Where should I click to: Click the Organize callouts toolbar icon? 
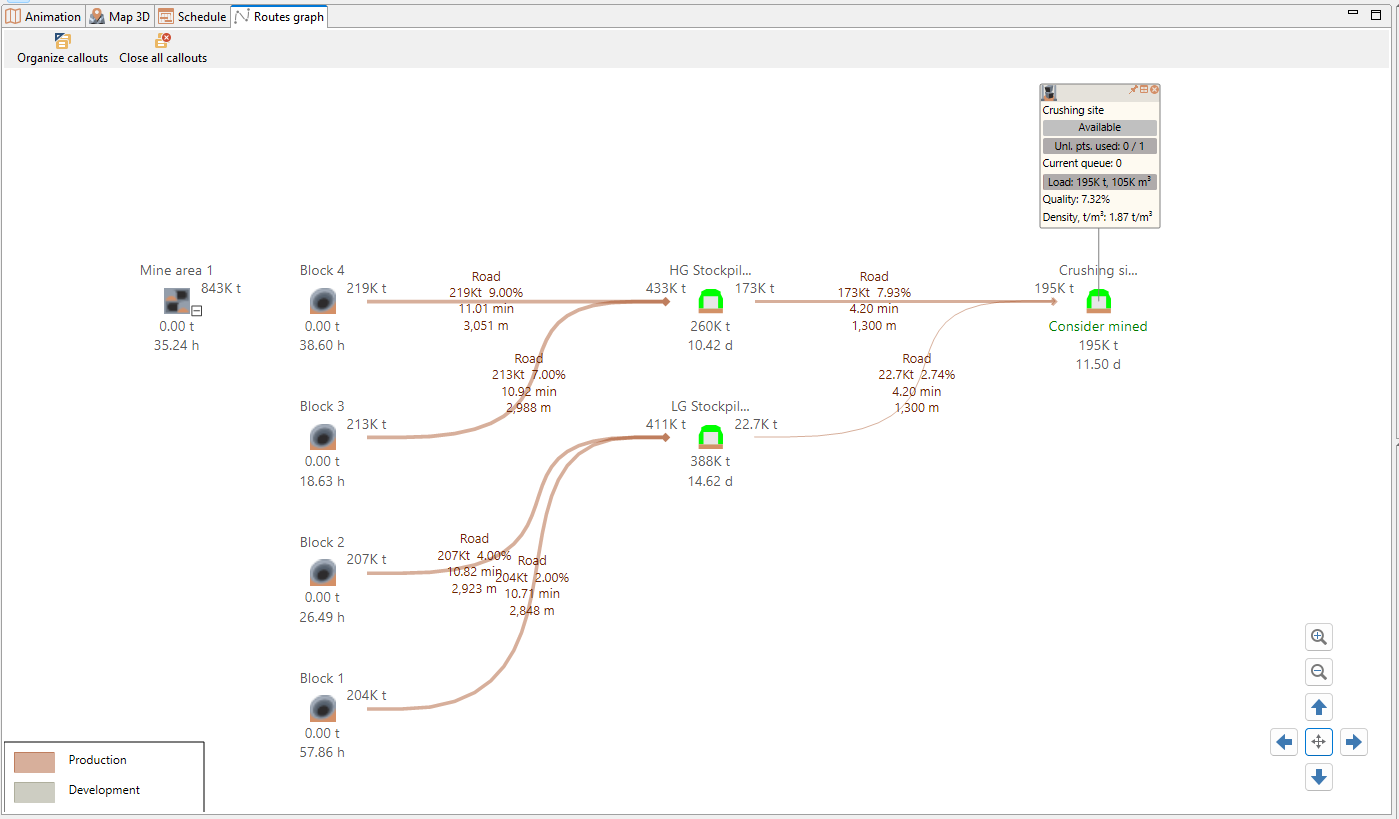click(x=63, y=41)
